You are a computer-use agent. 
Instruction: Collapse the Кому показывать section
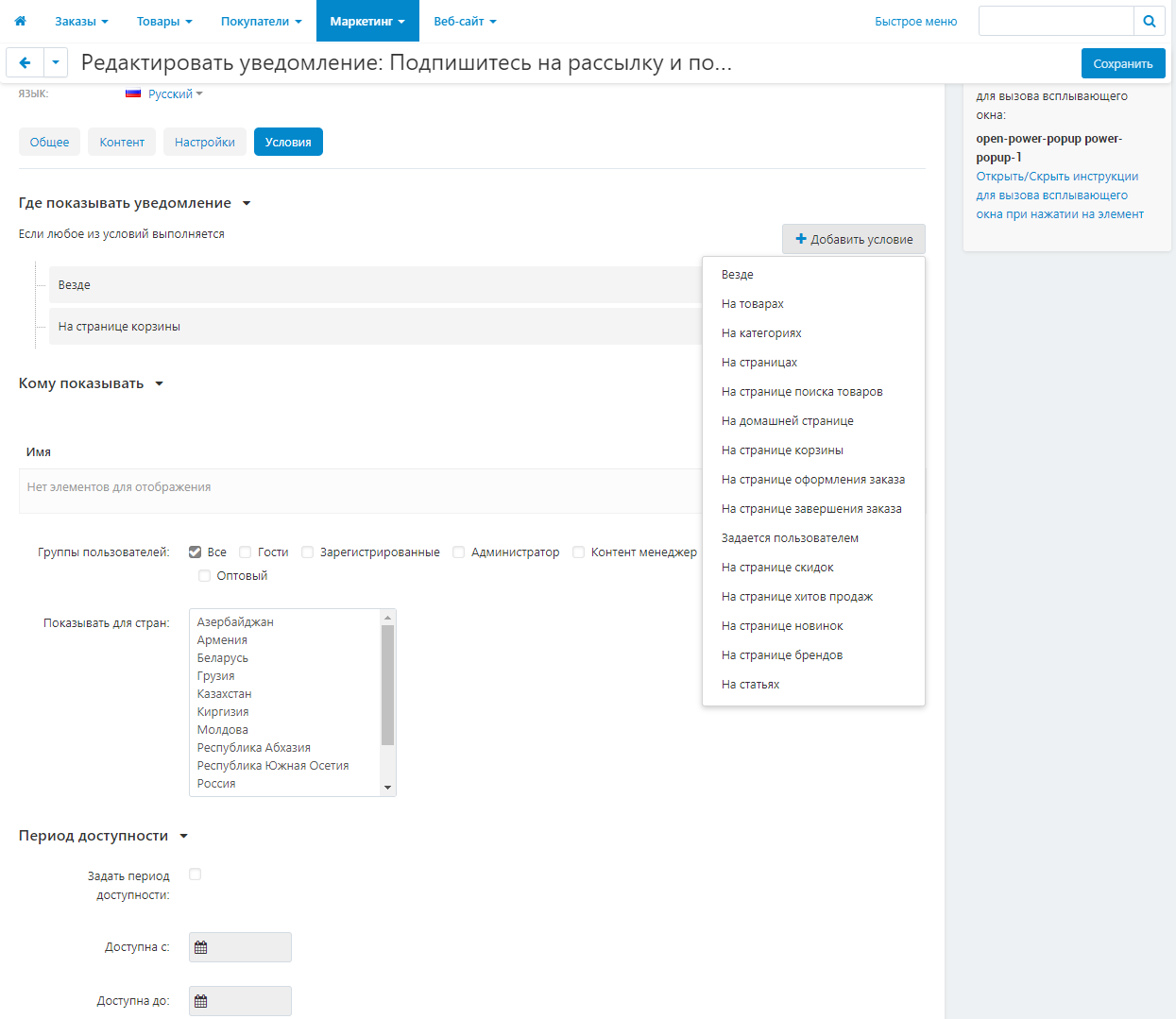pos(159,383)
